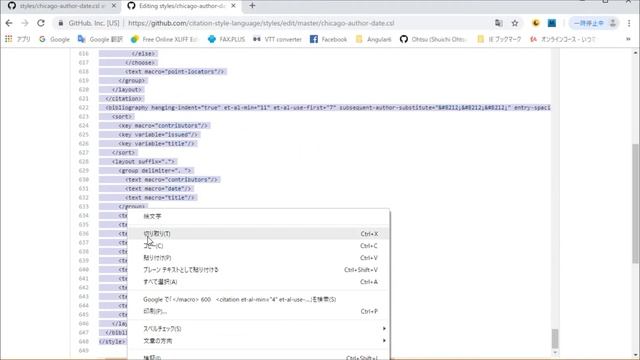Click closing citation tag line 621
Viewport: 640px width, 360px height.
pos(124,99)
